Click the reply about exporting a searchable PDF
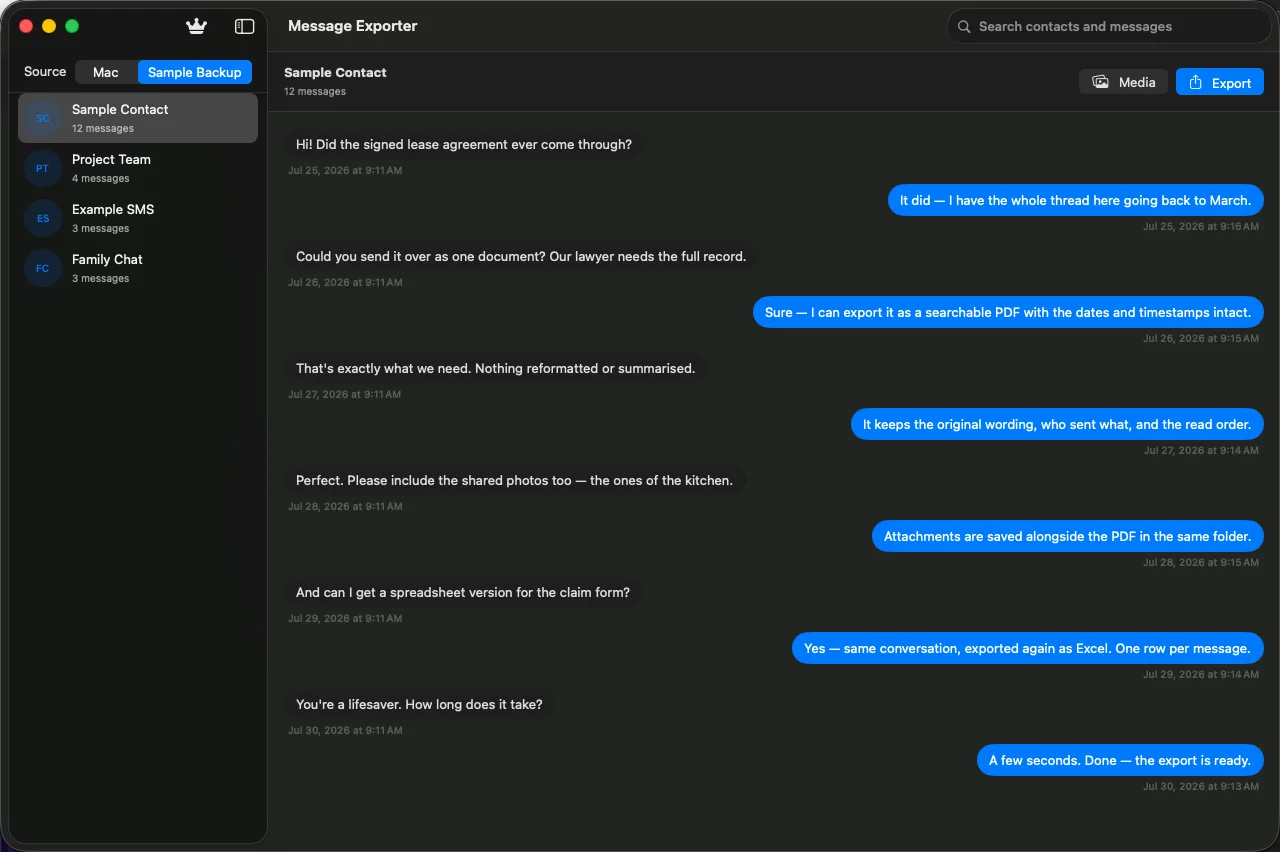1280x852 pixels. (x=1008, y=312)
